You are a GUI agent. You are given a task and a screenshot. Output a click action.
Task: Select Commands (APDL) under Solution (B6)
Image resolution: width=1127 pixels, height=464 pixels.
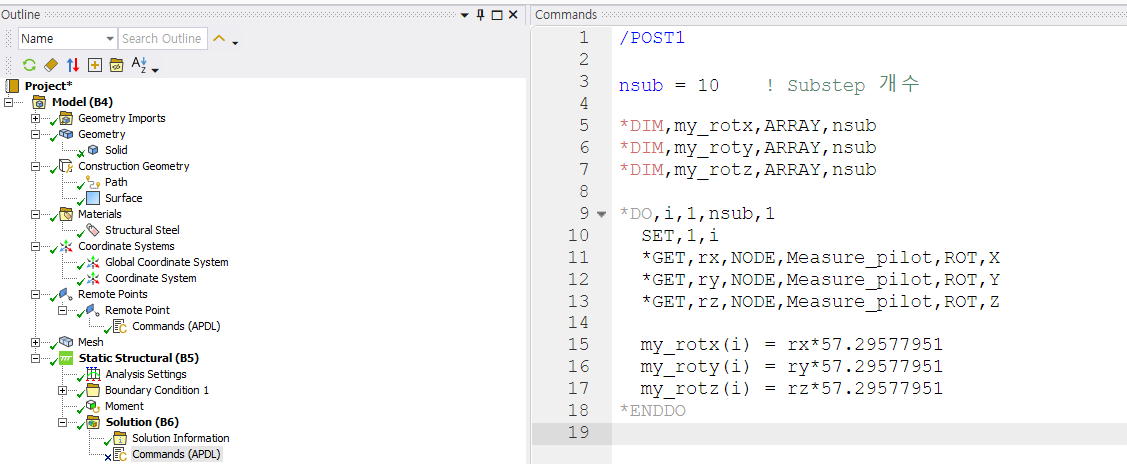176,454
